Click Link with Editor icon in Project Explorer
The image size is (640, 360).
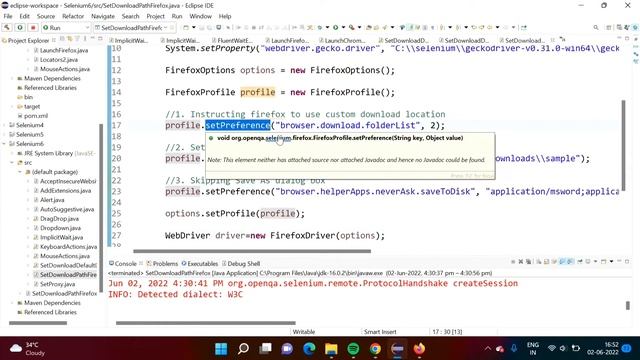click(x=70, y=39)
